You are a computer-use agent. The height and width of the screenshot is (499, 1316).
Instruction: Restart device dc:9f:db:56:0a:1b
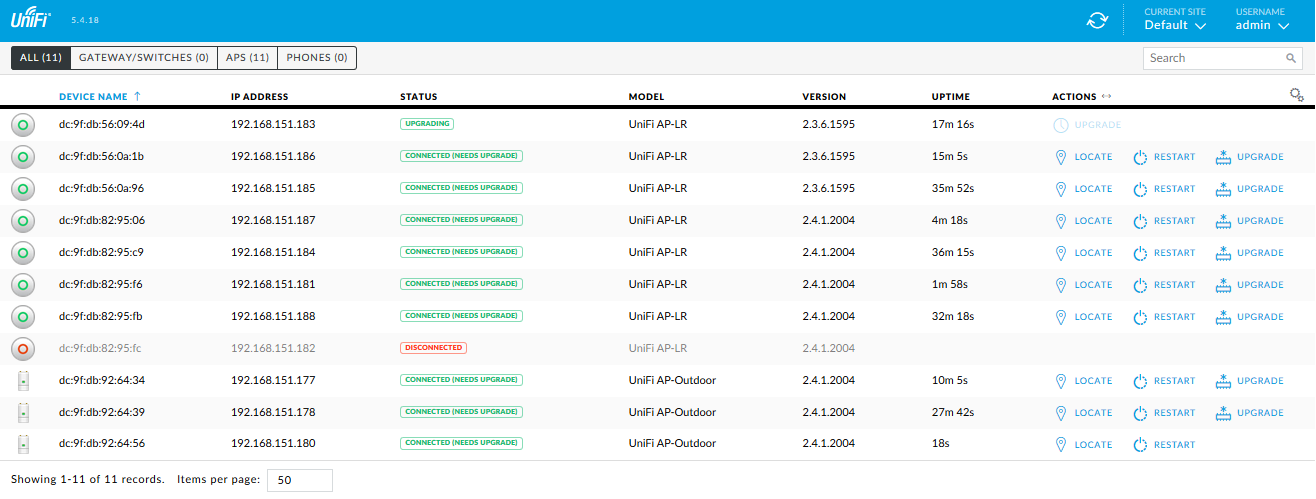[x=1164, y=157]
